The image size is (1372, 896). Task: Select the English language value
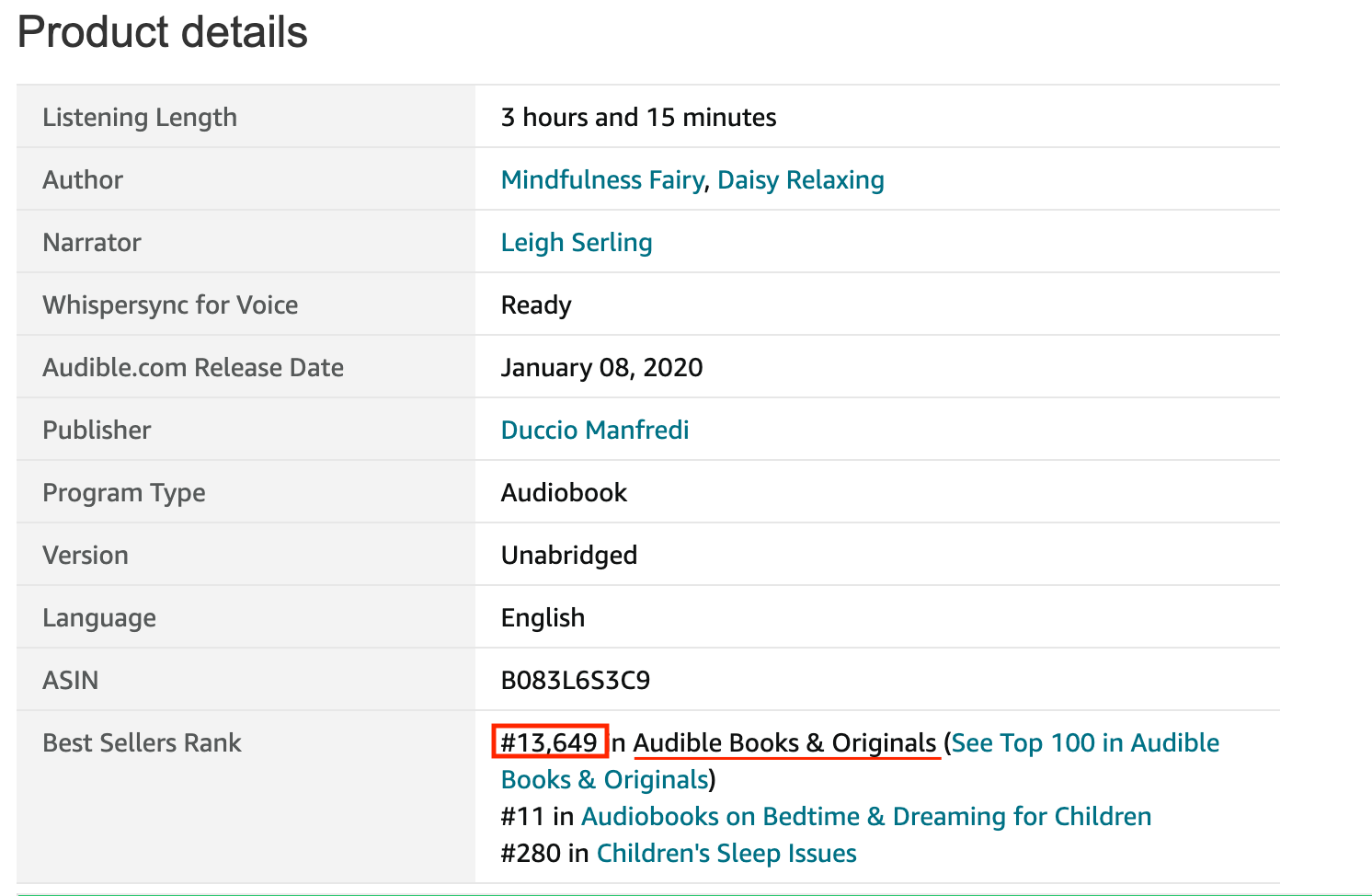[543, 617]
